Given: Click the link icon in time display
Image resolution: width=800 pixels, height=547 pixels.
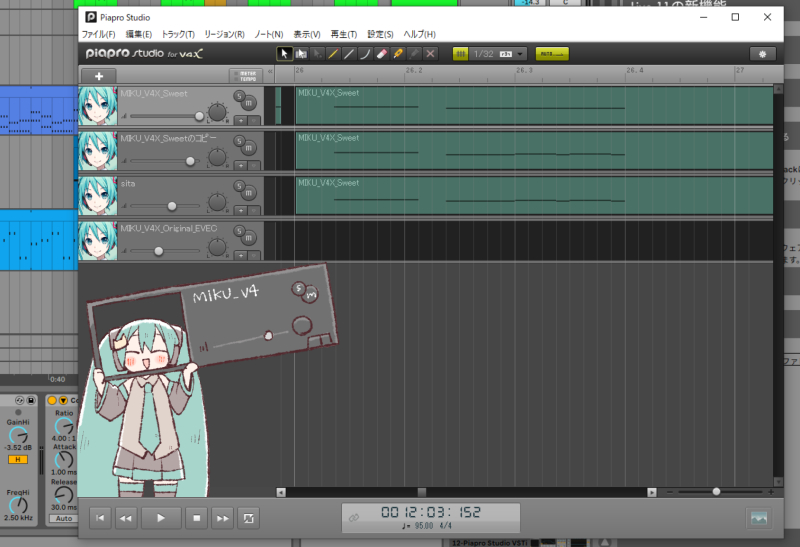Looking at the screenshot, I should pyautogui.click(x=354, y=518).
